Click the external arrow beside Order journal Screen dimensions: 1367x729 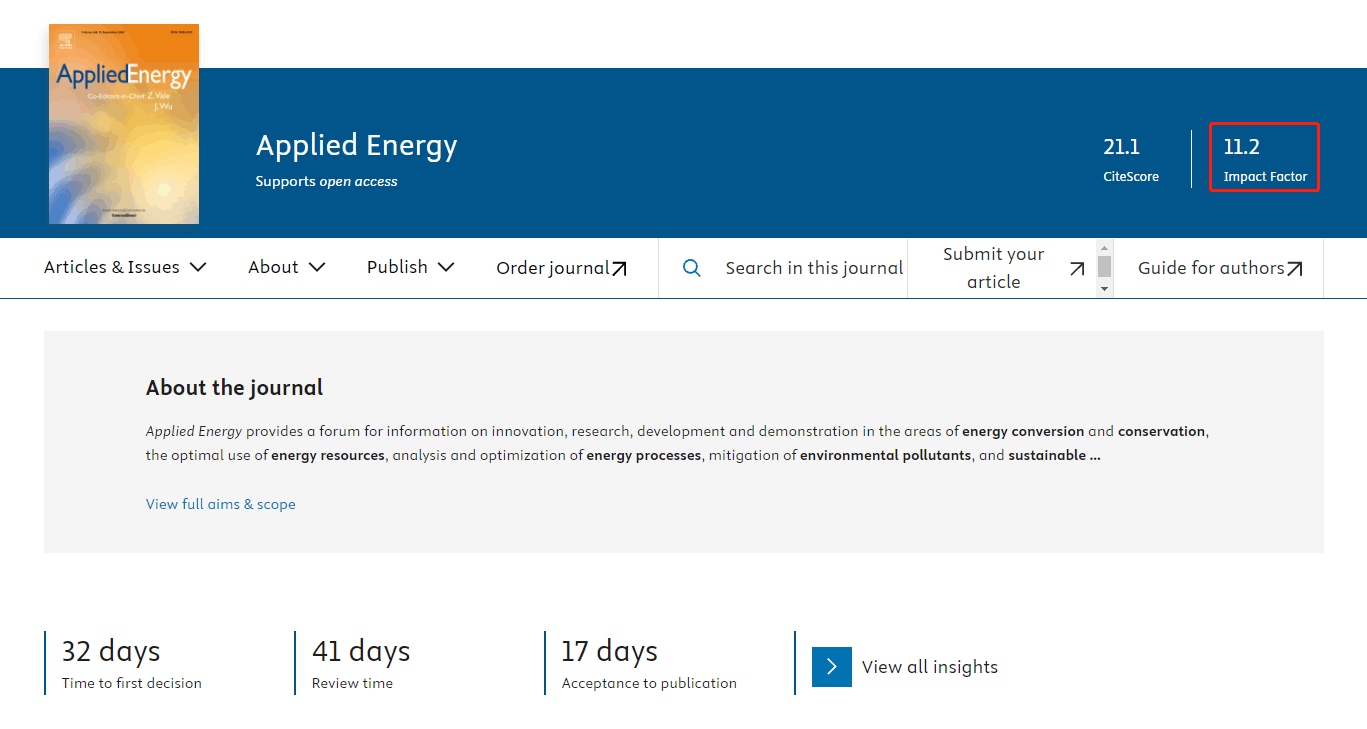(x=619, y=268)
